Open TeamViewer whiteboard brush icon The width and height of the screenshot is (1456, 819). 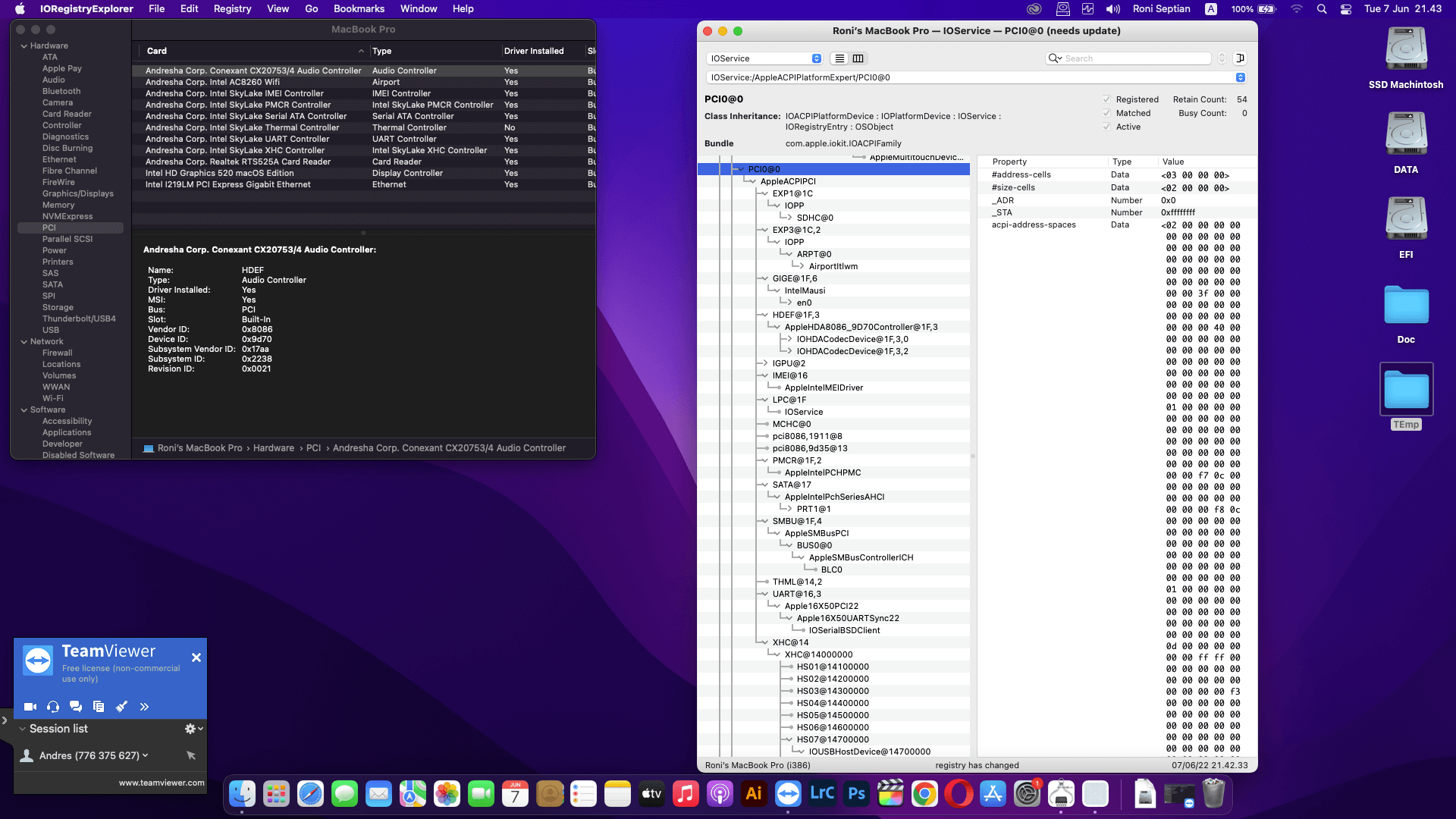(x=121, y=707)
